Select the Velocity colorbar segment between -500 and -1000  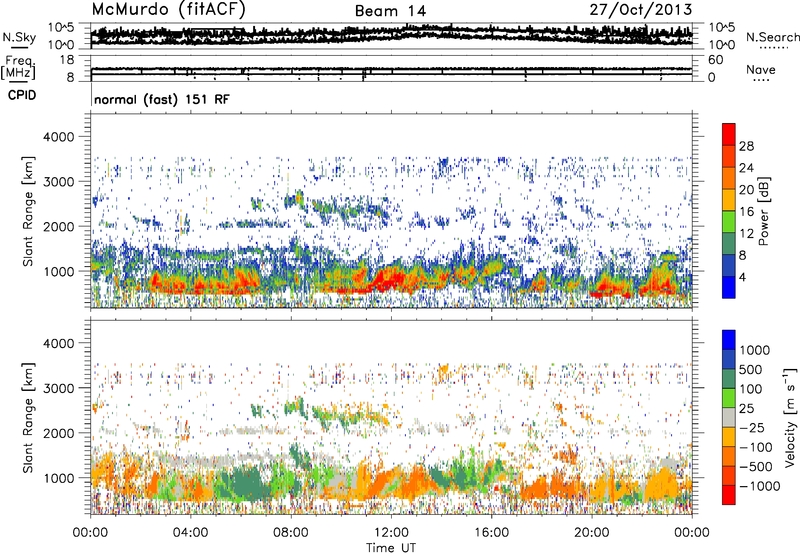[729, 475]
